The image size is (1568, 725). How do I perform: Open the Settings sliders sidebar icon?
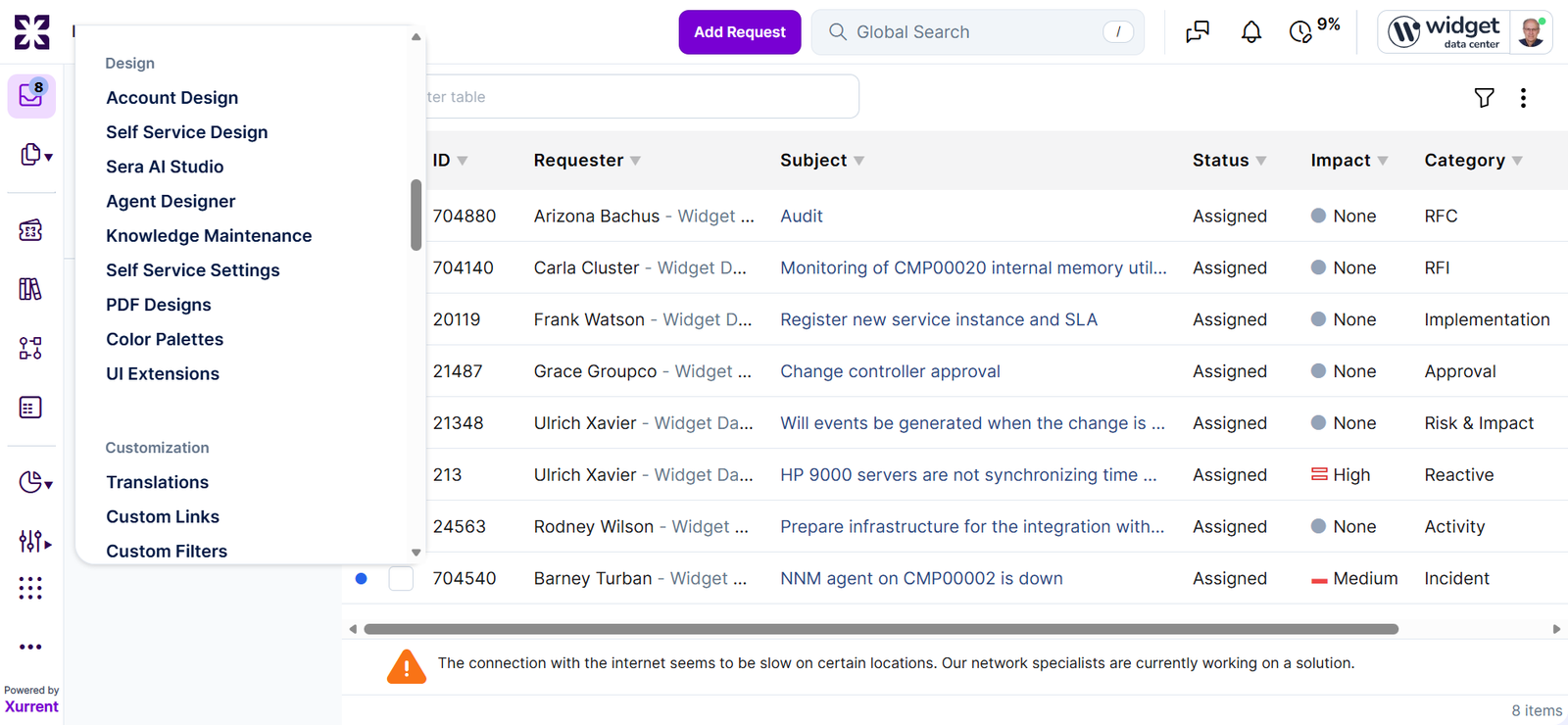pos(35,541)
